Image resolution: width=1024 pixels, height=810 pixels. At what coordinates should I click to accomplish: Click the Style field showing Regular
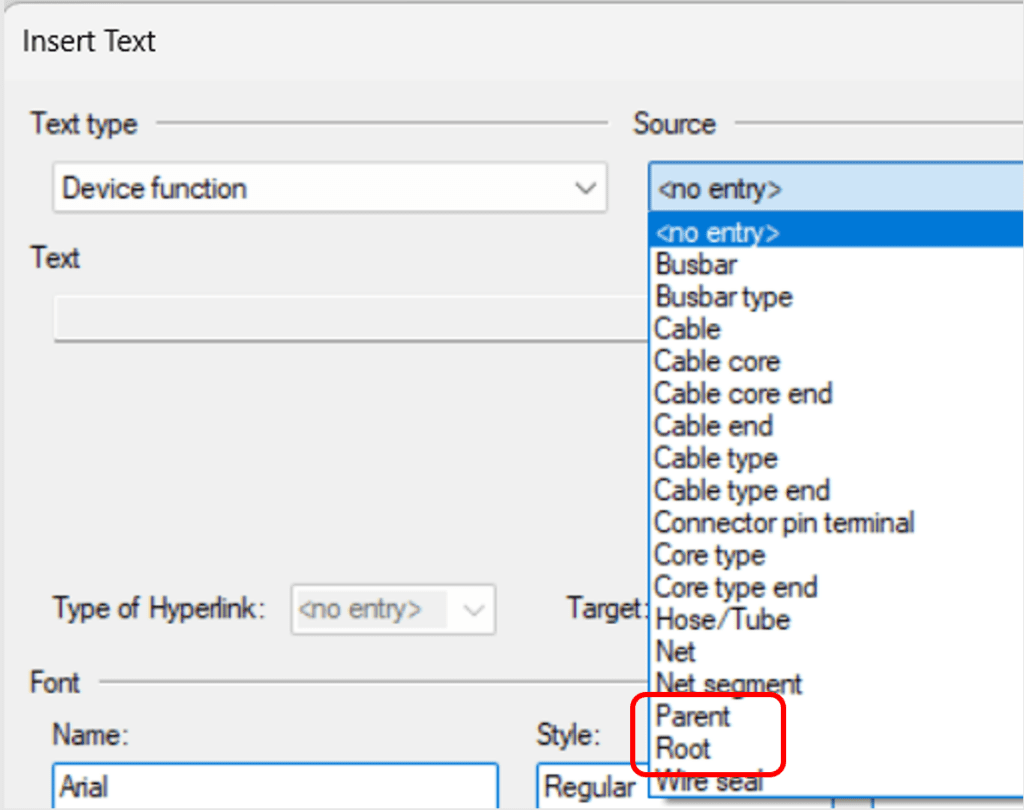click(590, 787)
